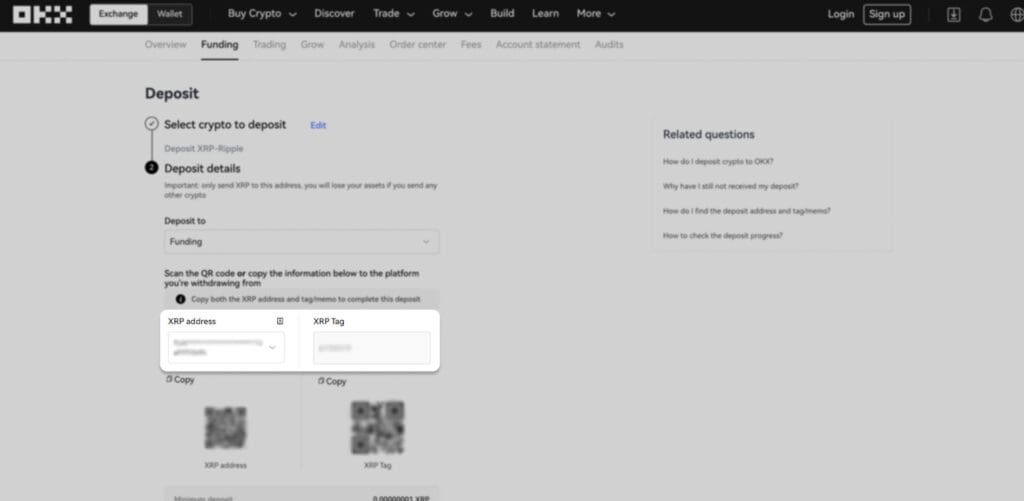Switch to Exchange mode
This screenshot has height=501, width=1024.
(119, 14)
